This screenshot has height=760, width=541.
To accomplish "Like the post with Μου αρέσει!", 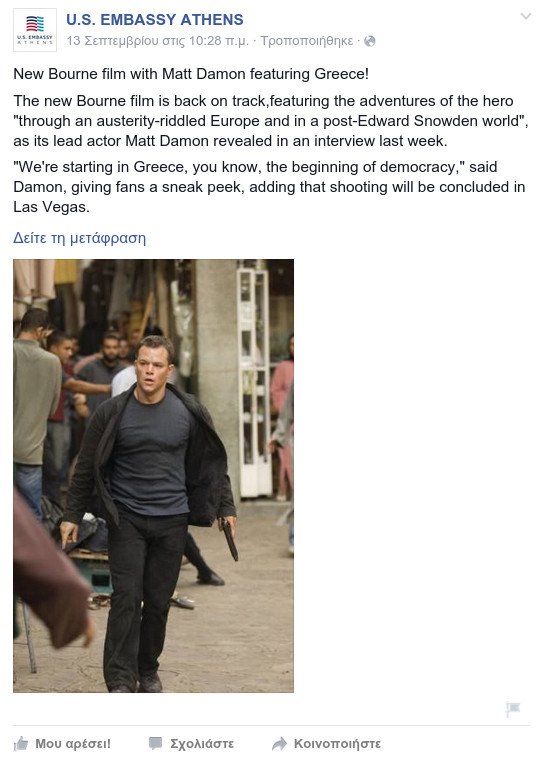I will pos(73,743).
